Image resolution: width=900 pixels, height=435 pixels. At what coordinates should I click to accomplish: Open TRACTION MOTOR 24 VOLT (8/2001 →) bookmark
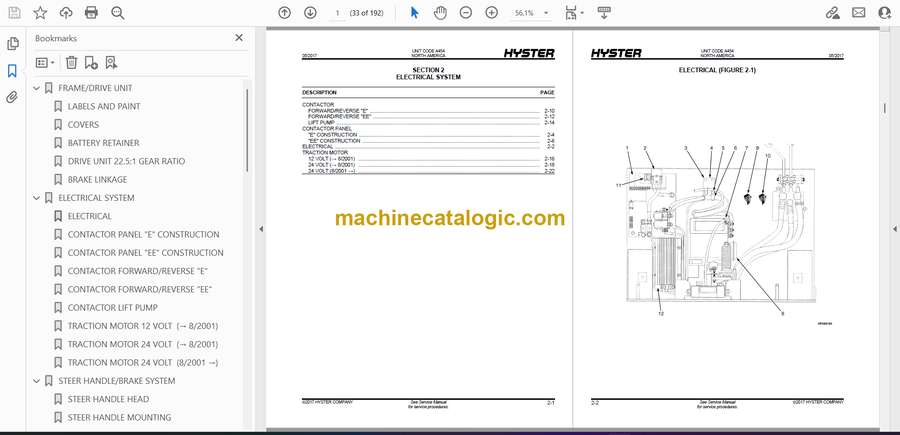pos(143,363)
